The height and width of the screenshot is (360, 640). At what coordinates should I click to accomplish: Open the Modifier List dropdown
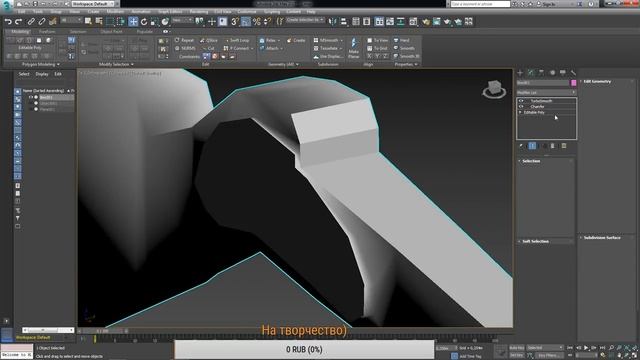(x=546, y=93)
